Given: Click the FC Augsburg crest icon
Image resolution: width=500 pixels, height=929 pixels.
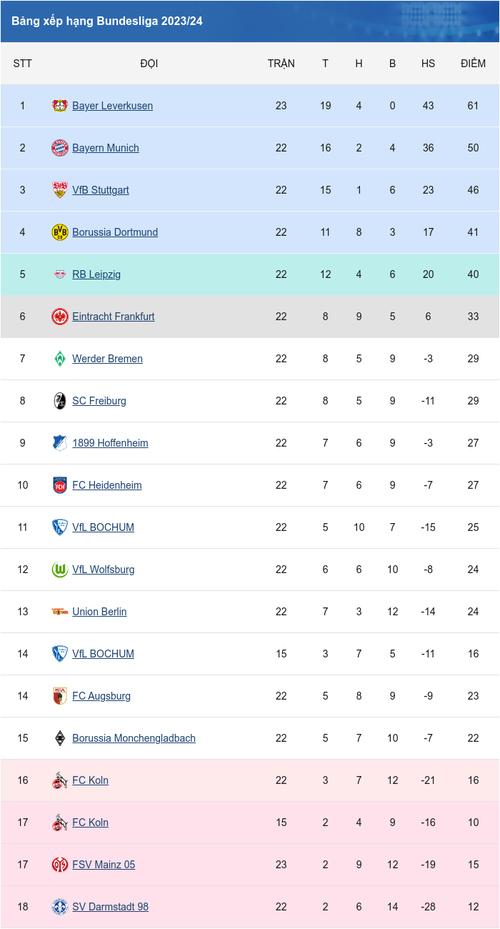Looking at the screenshot, I should [60, 696].
